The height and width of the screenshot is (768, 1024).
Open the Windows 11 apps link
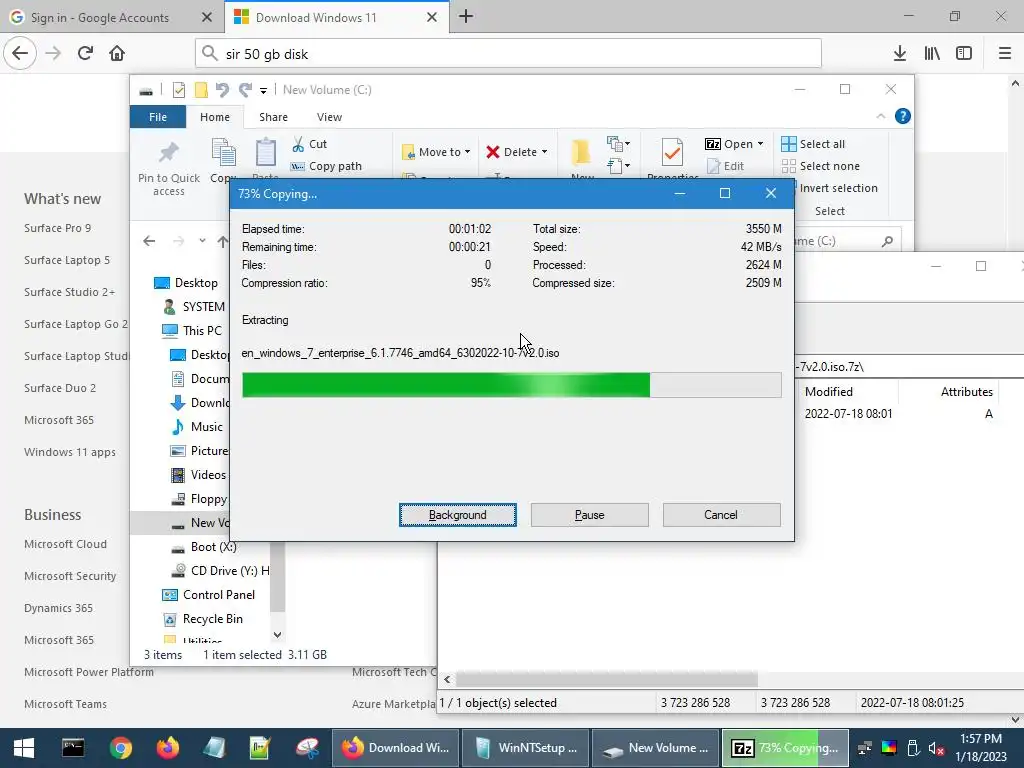coord(70,452)
